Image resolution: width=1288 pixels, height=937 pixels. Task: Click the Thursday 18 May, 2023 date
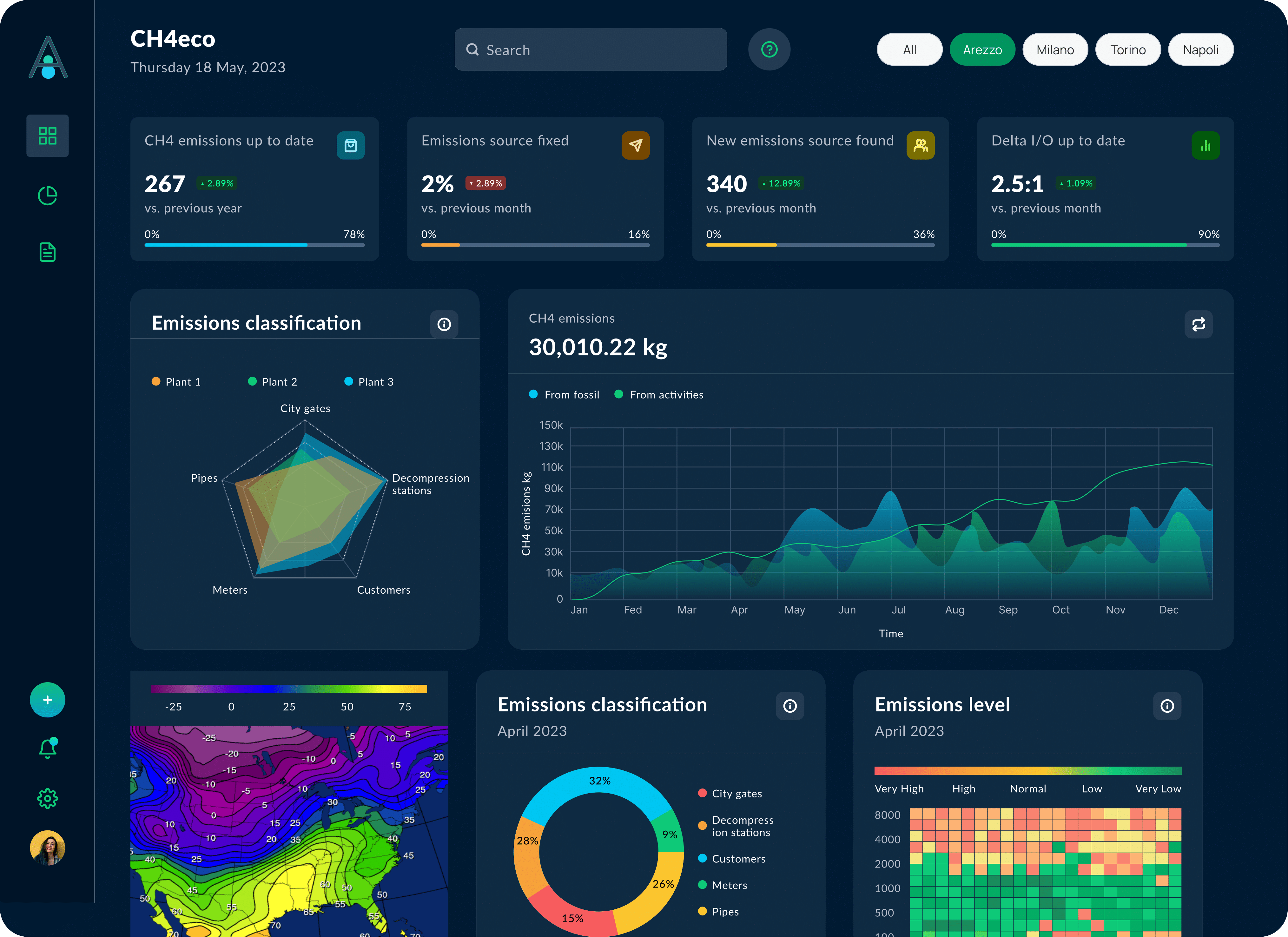(x=208, y=68)
